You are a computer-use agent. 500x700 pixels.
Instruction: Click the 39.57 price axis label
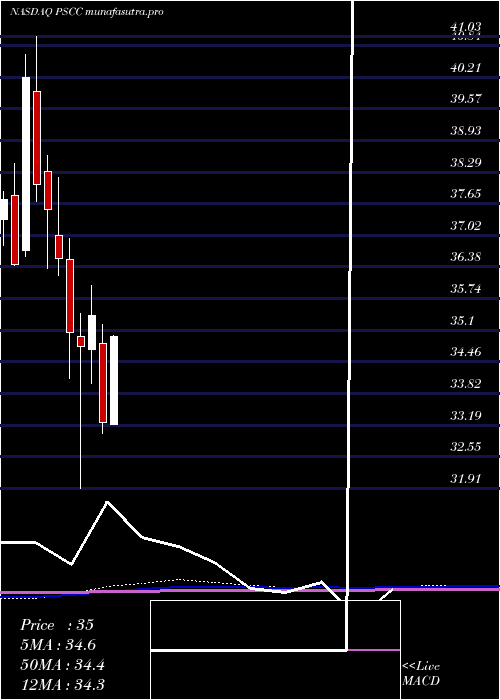pos(466,99)
